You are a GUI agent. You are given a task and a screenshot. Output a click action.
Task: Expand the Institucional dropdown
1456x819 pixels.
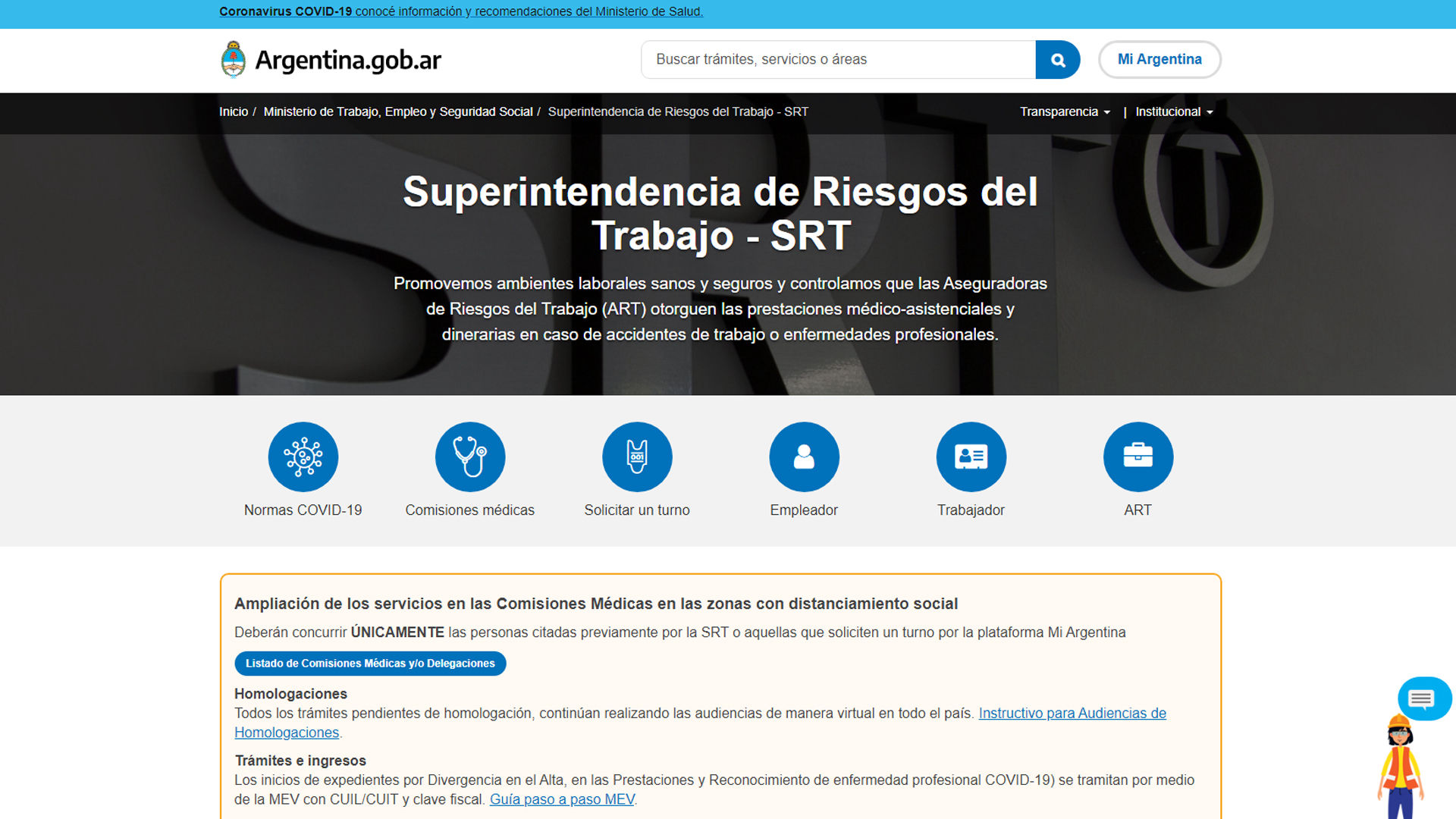tap(1174, 111)
